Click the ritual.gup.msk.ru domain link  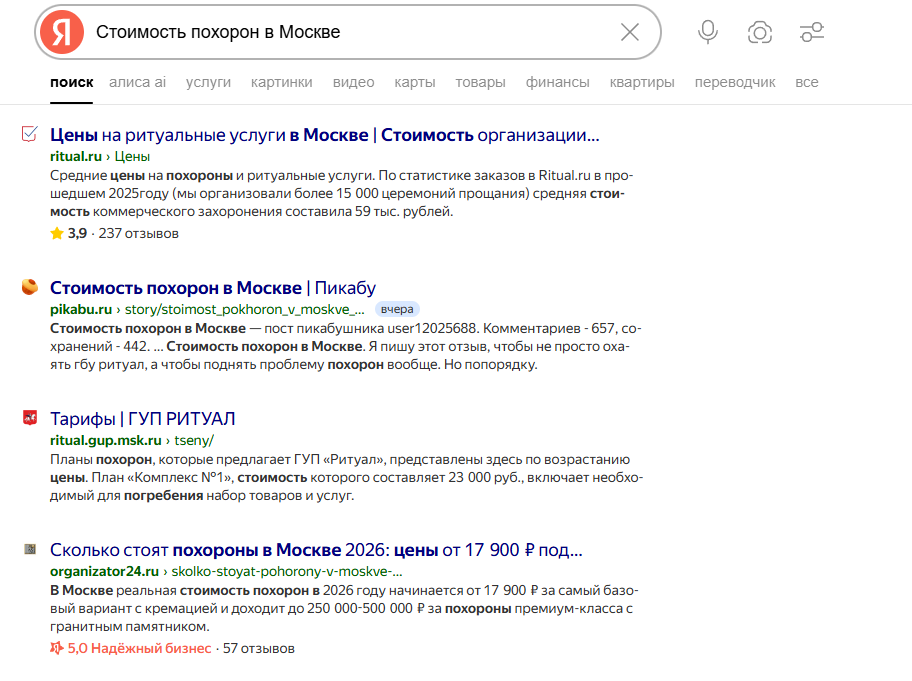pyautogui.click(x=106, y=440)
